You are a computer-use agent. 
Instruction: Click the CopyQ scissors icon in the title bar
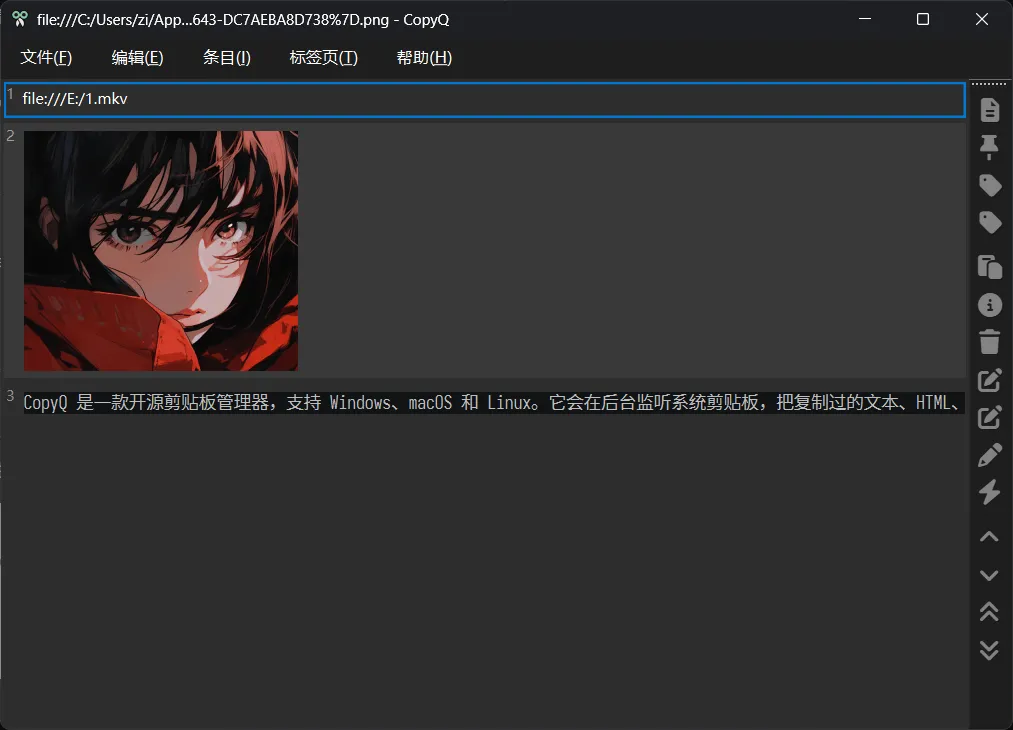click(19, 19)
